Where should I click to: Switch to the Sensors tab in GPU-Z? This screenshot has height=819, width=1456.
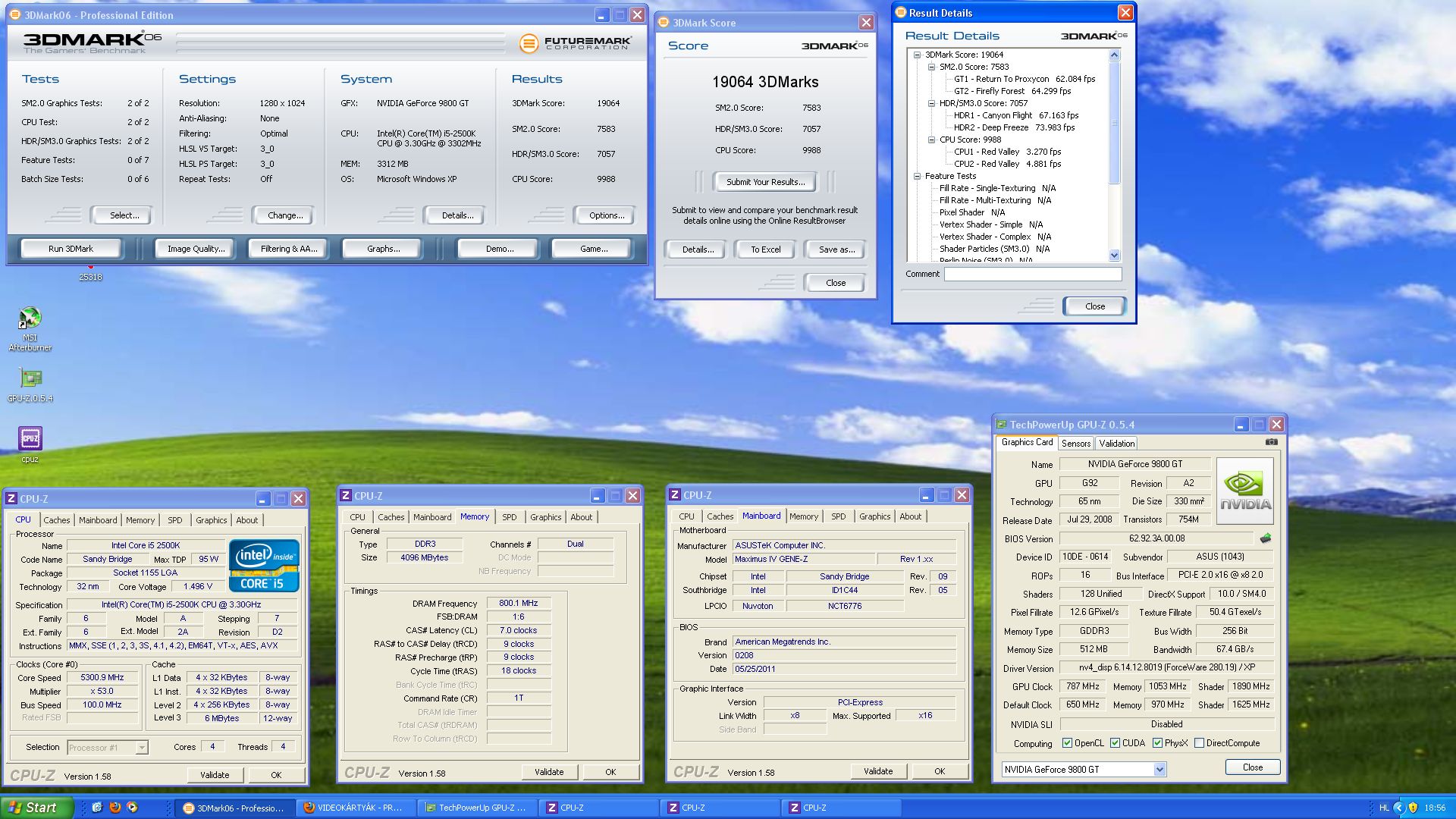(1075, 444)
